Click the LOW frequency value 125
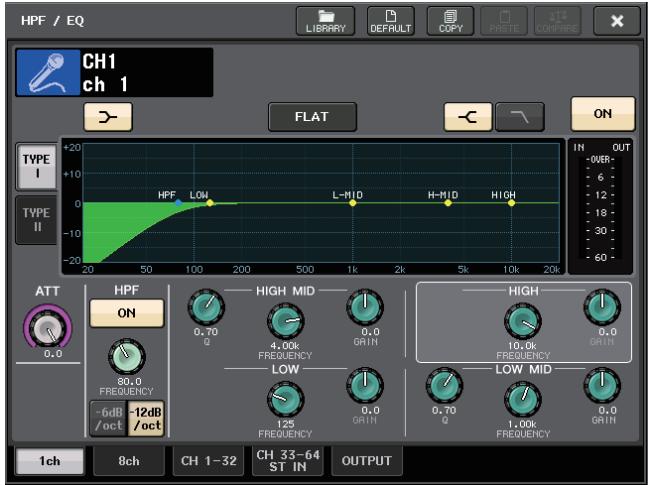This screenshot has height=485, width=648. [285, 424]
